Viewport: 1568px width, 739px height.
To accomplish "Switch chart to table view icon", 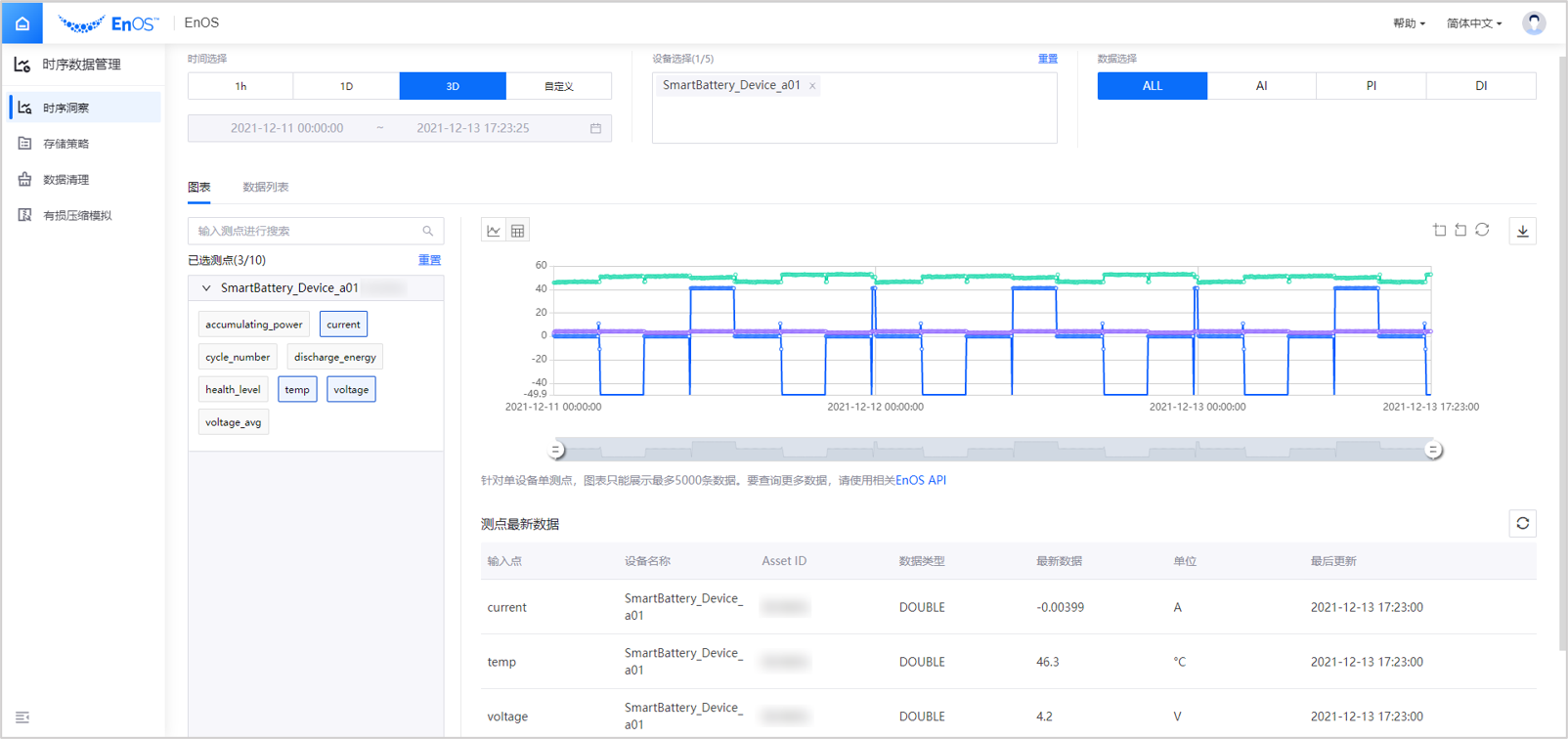I will tap(518, 231).
